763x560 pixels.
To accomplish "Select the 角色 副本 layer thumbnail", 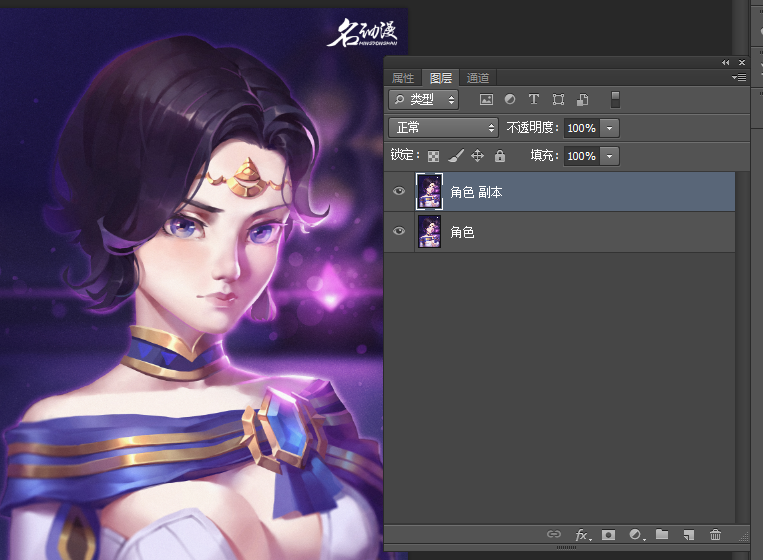I will coord(430,192).
